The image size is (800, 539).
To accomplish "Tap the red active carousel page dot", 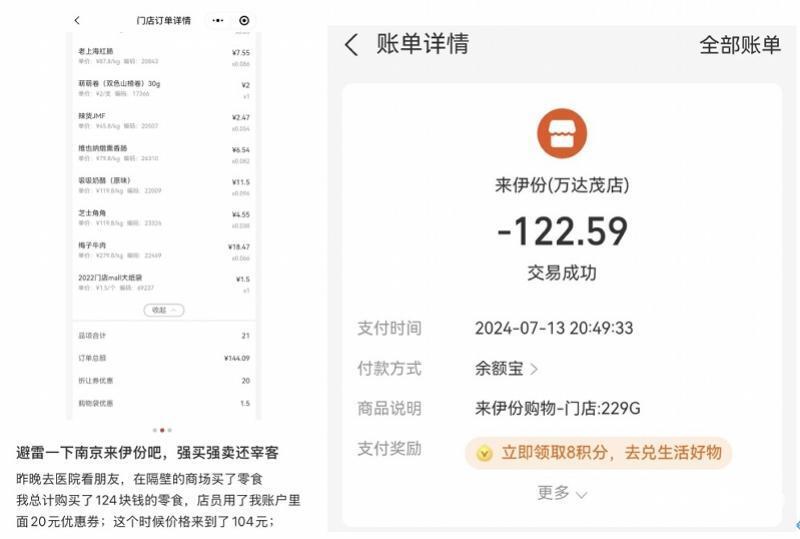I will coord(162,430).
